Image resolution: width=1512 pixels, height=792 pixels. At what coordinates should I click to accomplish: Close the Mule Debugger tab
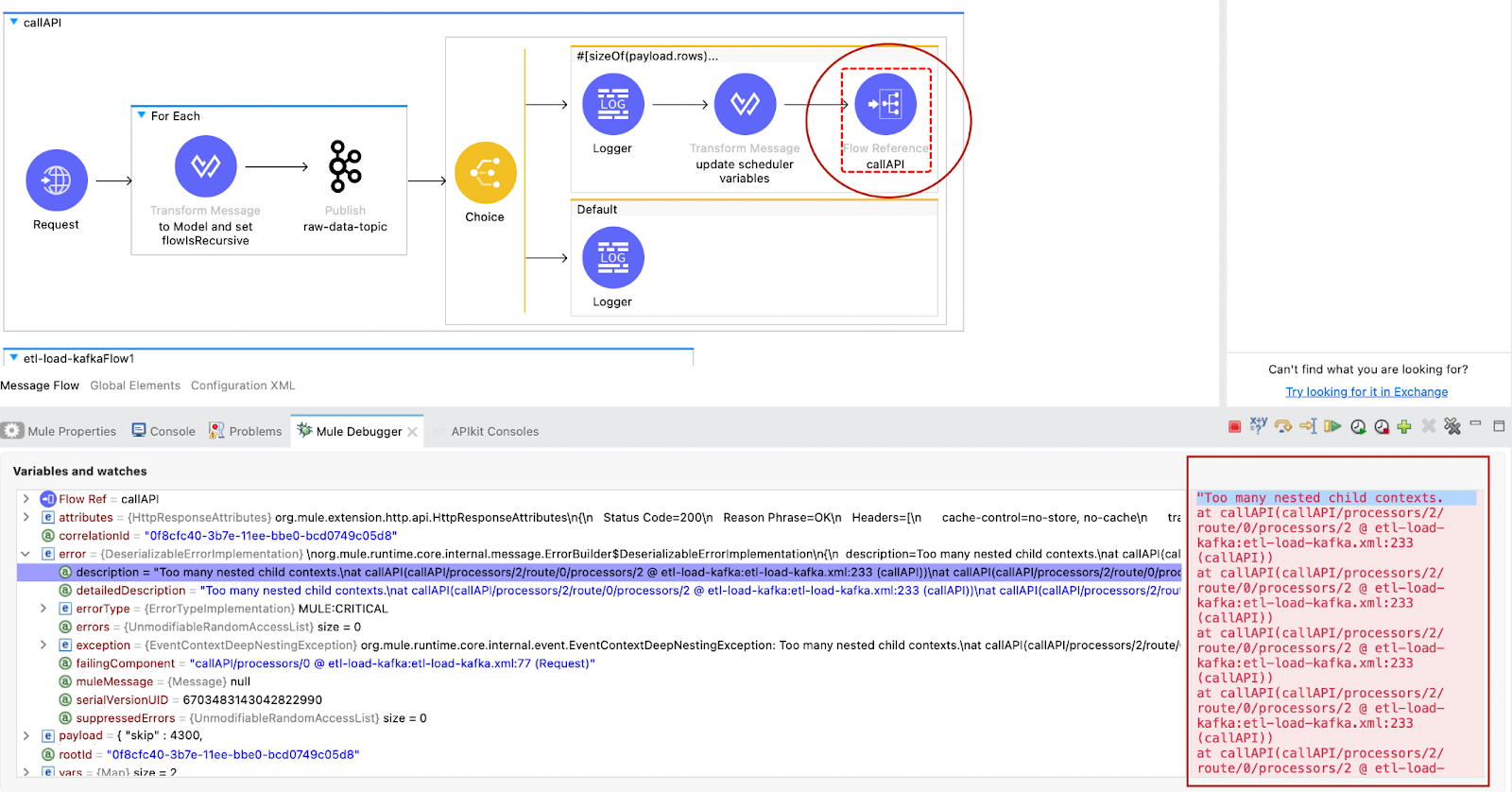412,432
